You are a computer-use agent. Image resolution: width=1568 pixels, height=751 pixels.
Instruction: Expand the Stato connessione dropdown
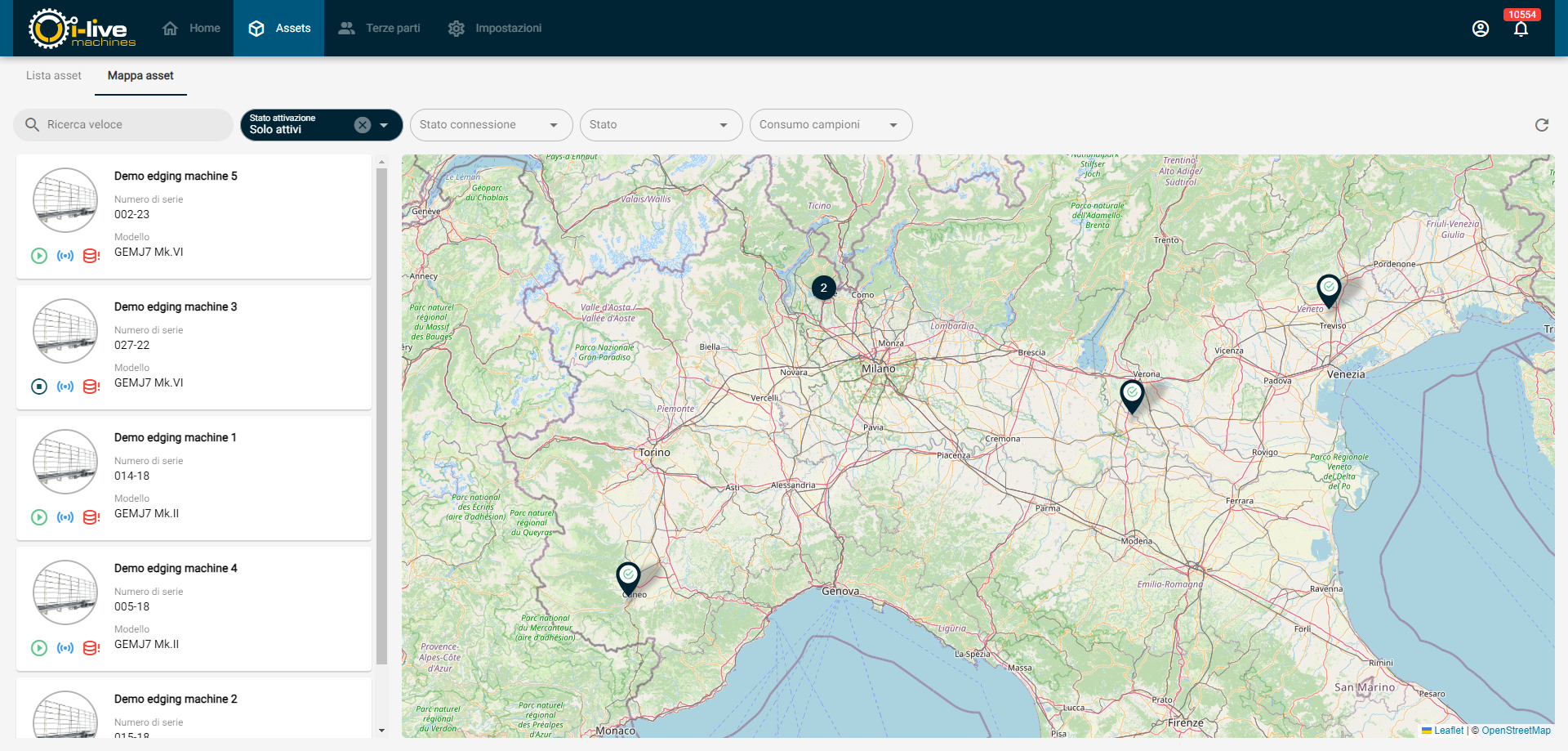click(x=490, y=125)
